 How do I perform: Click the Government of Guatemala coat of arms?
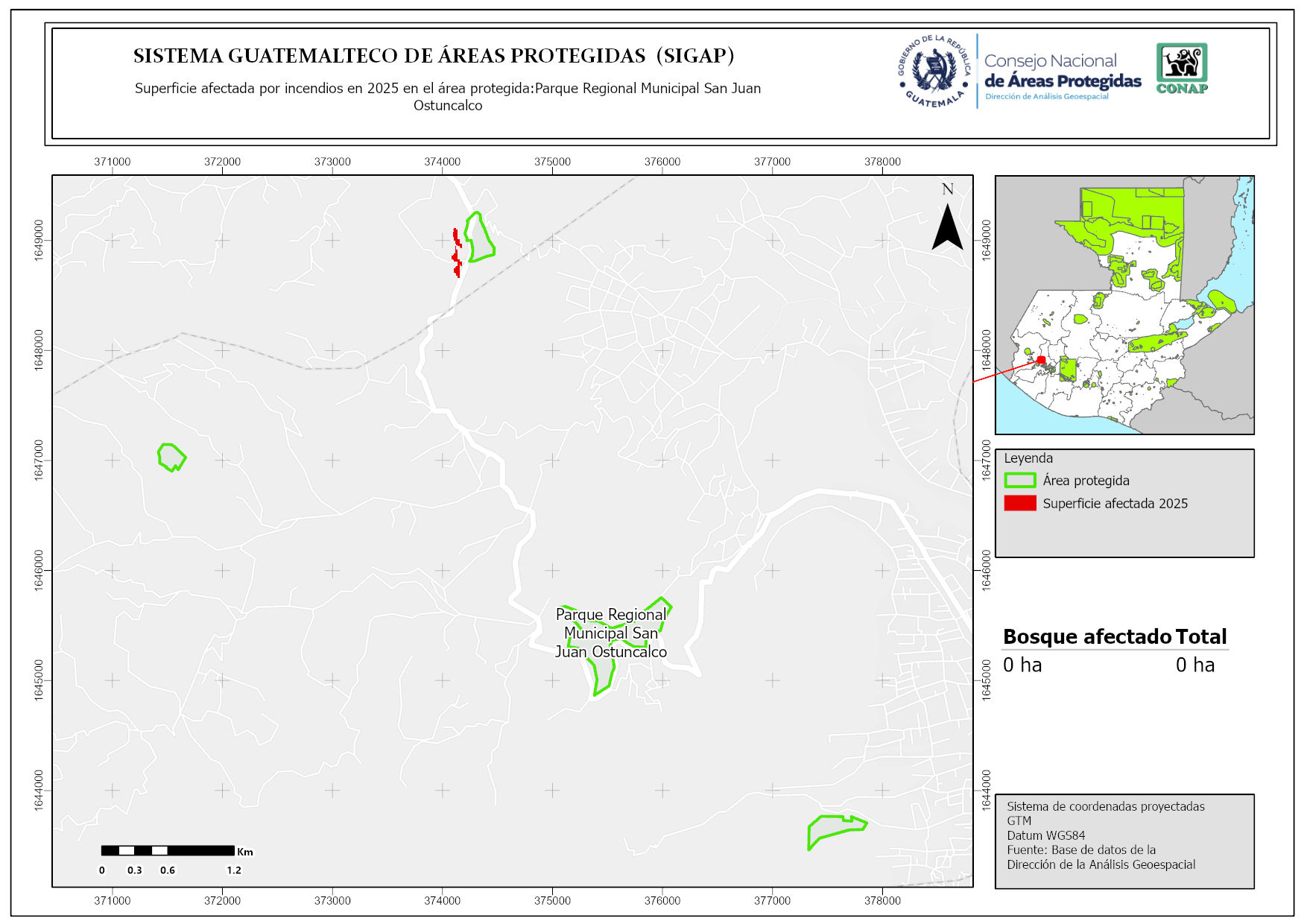pos(933,72)
